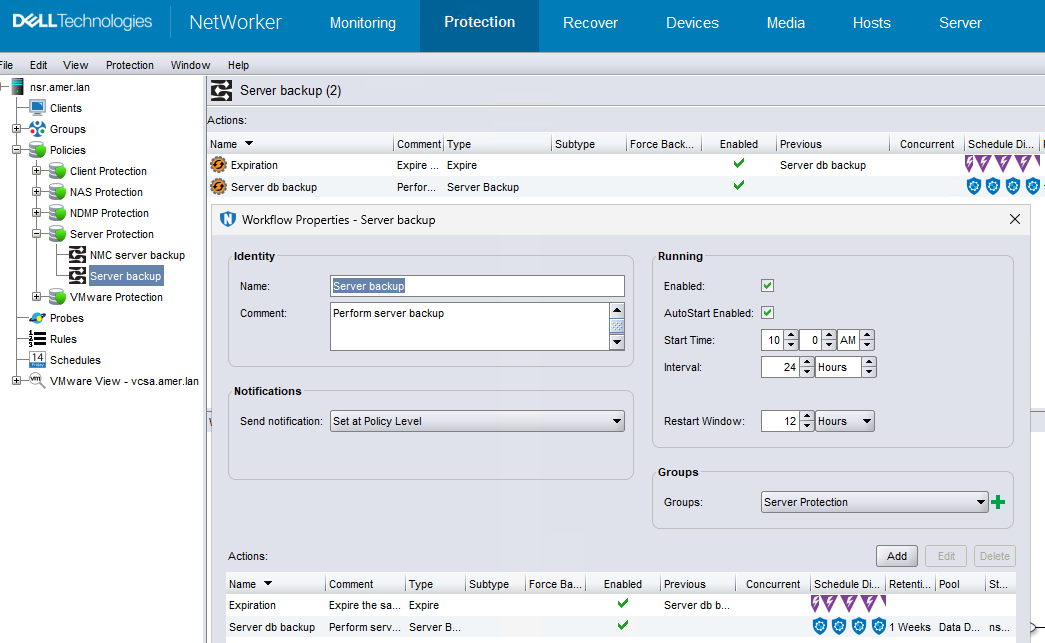Decrease the Restart Window value

[x=806, y=426]
